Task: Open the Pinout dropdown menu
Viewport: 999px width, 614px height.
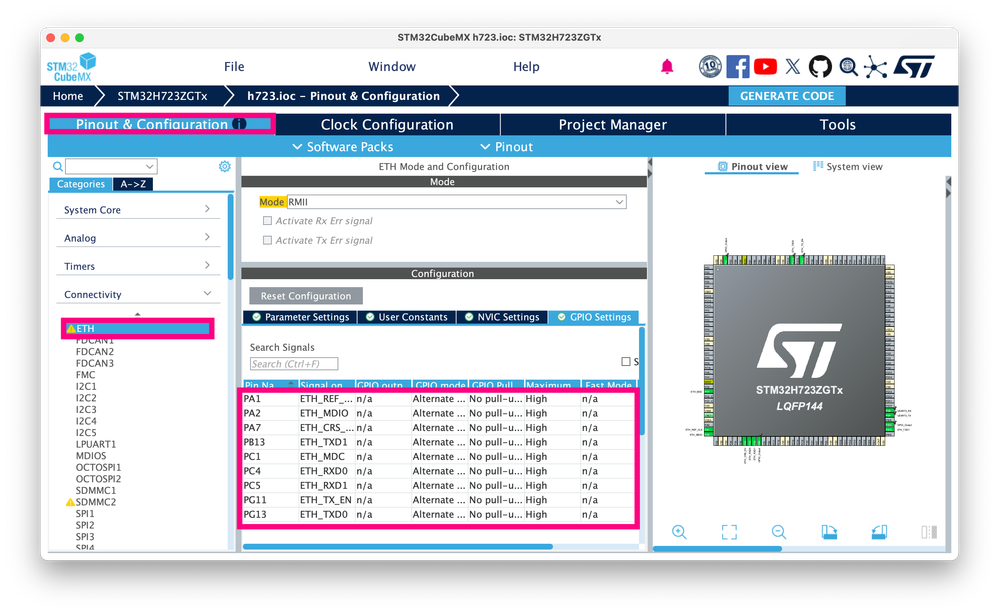Action: pos(507,146)
